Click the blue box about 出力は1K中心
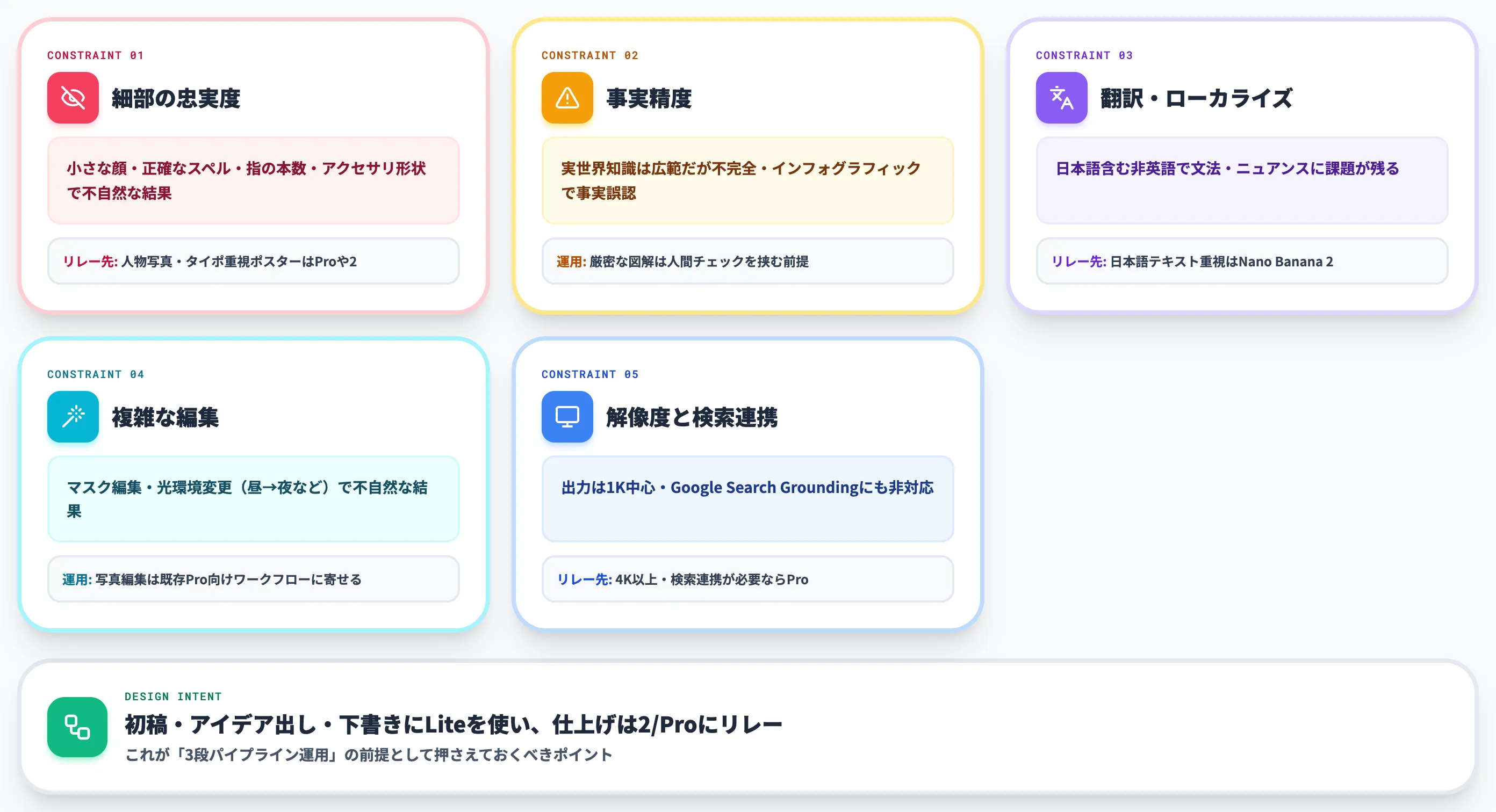The height and width of the screenshot is (812, 1496). click(x=747, y=499)
